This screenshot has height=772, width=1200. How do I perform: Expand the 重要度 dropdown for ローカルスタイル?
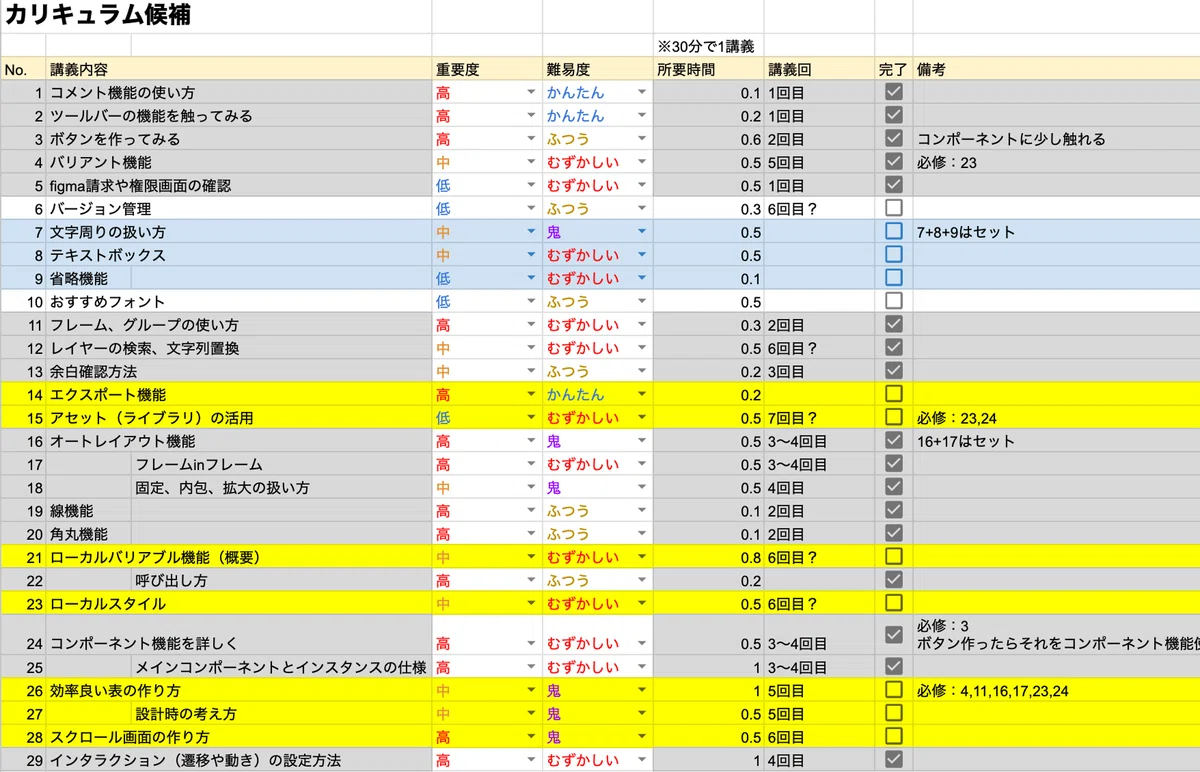pyautogui.click(x=531, y=604)
